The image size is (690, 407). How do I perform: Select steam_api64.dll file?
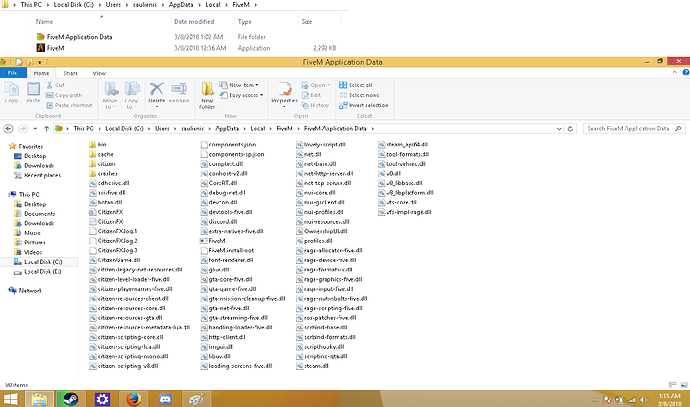(403, 144)
